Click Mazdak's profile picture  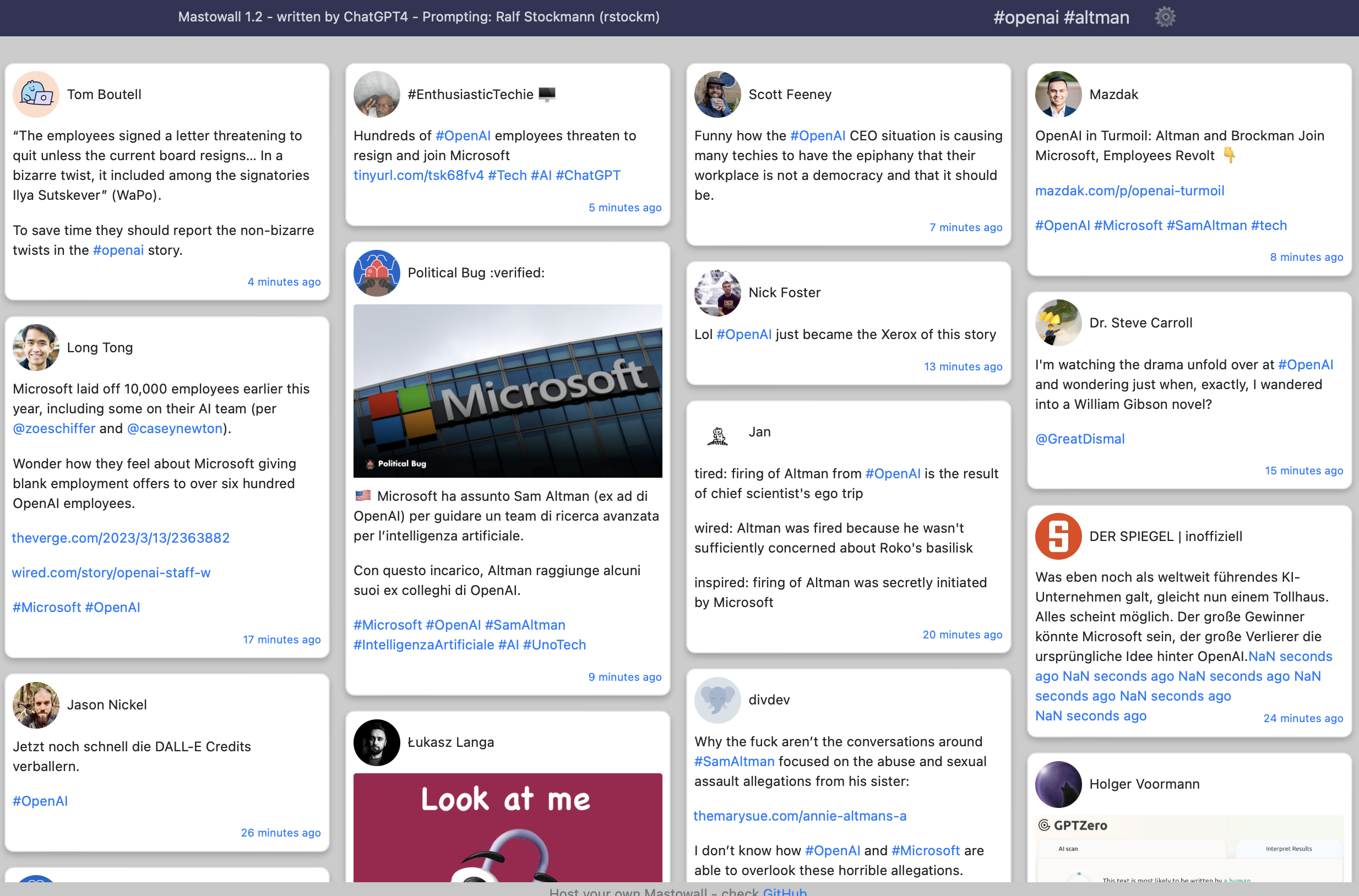(1058, 94)
